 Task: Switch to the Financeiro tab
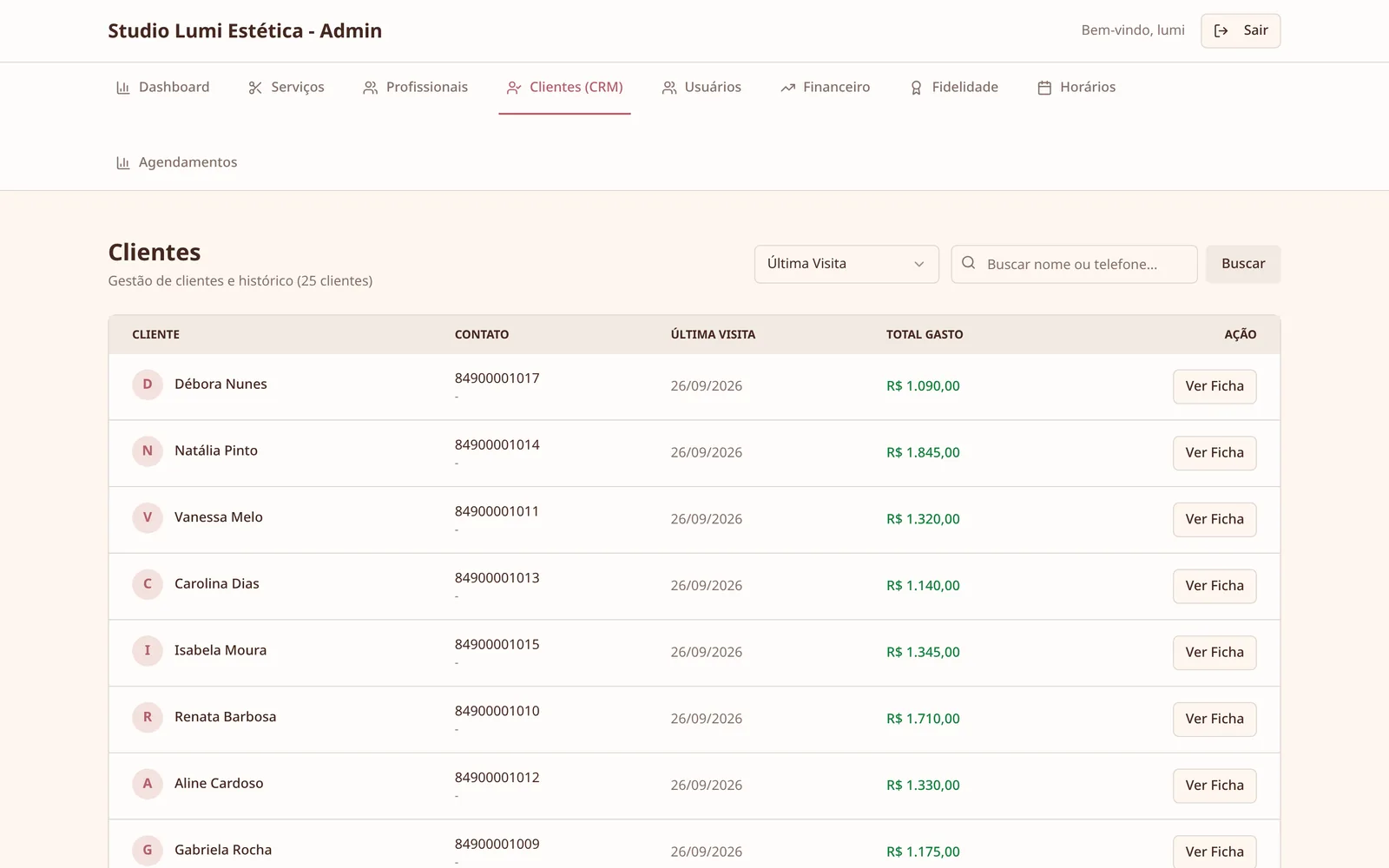click(x=826, y=88)
